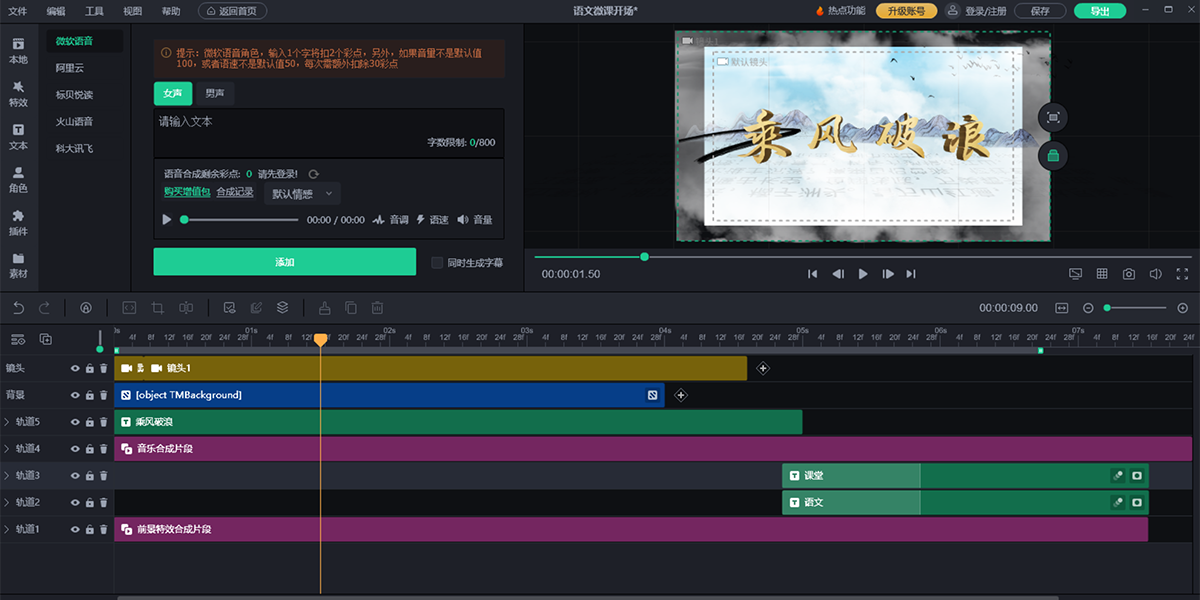The image size is (1200, 600).
Task: Hide the 背景 track with eye icon
Action: point(75,395)
